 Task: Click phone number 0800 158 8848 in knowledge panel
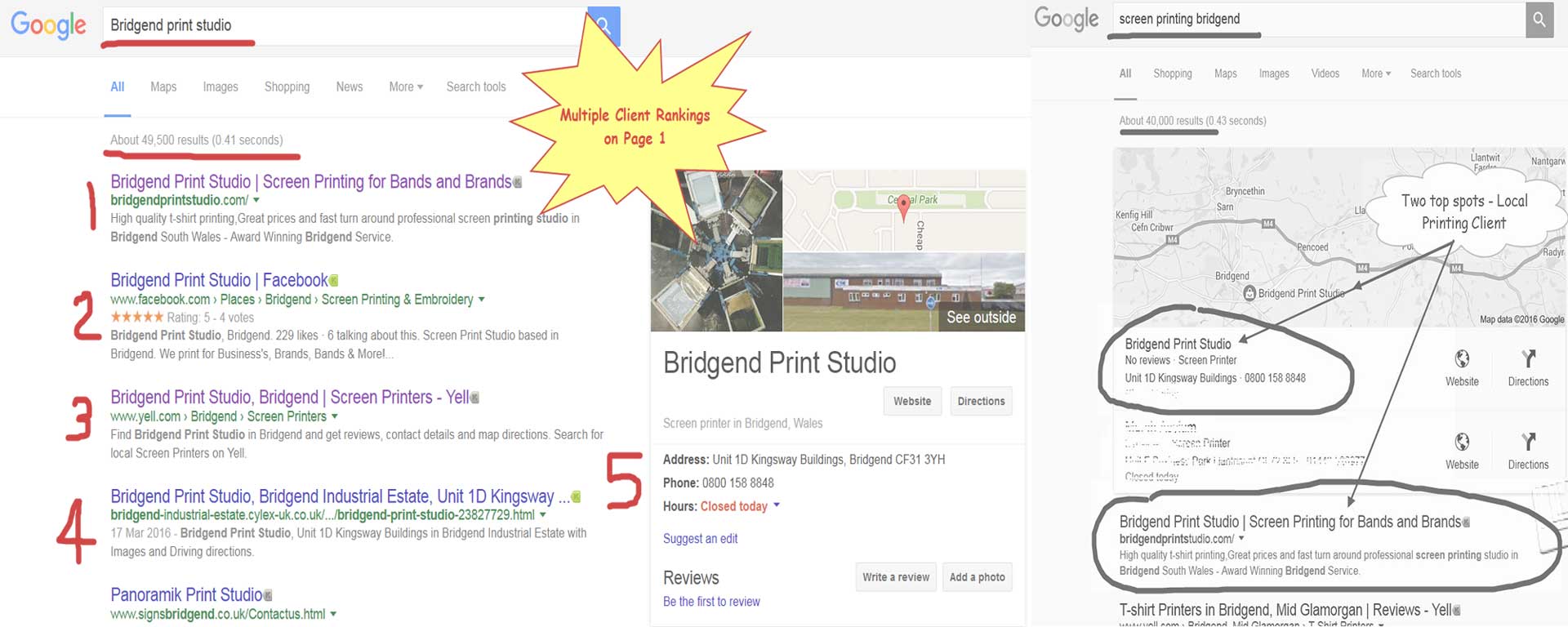tap(738, 483)
